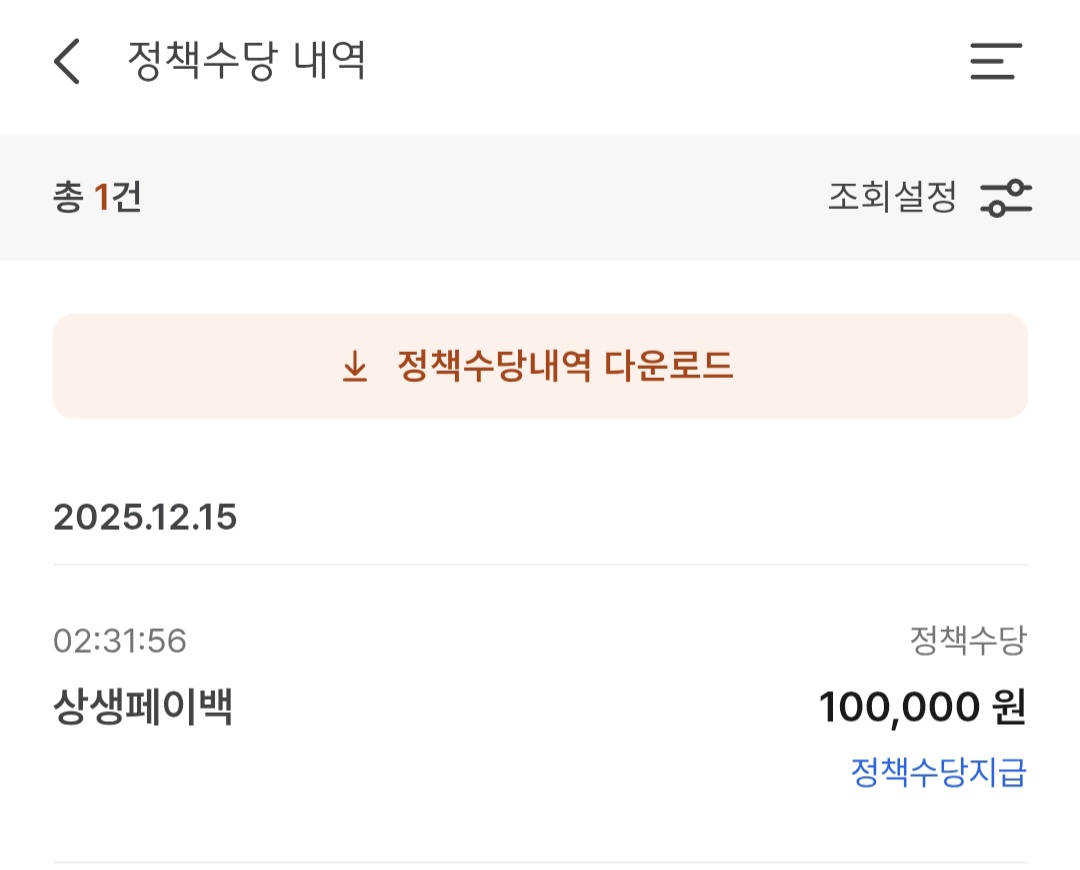
Task: Tap the download banner area
Action: [540, 365]
